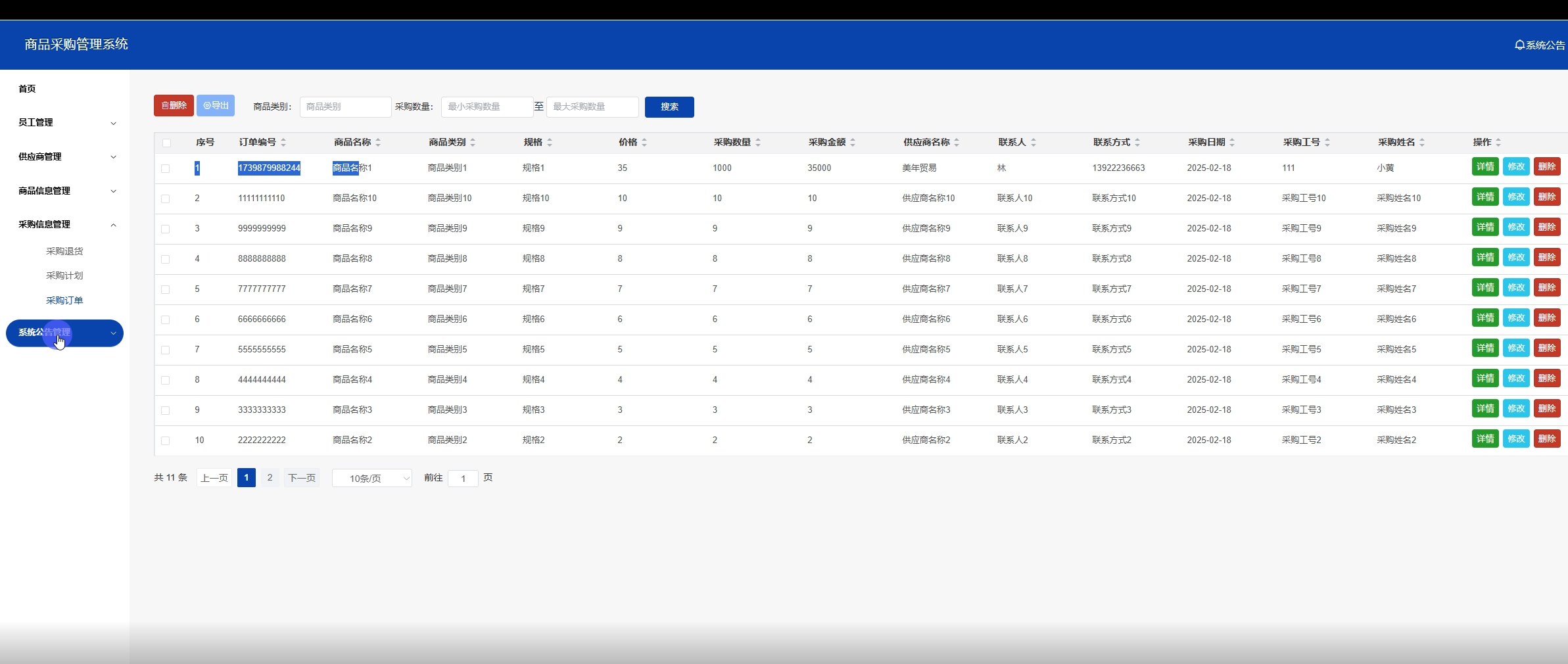
Task: Sort table by 采购数量 column arrows
Action: tap(758, 143)
